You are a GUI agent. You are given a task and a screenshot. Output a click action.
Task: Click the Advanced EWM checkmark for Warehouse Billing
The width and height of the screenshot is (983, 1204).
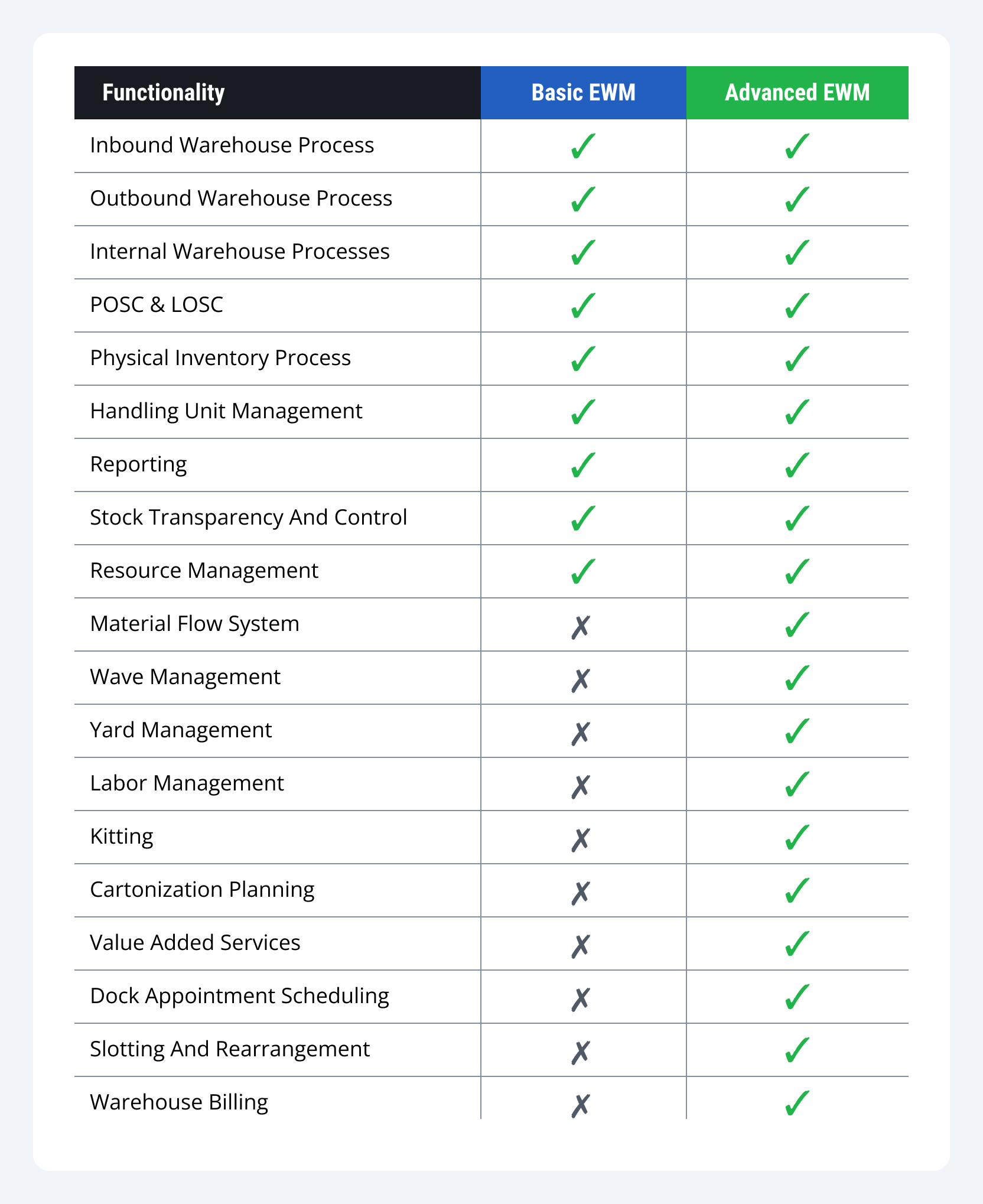797,1103
